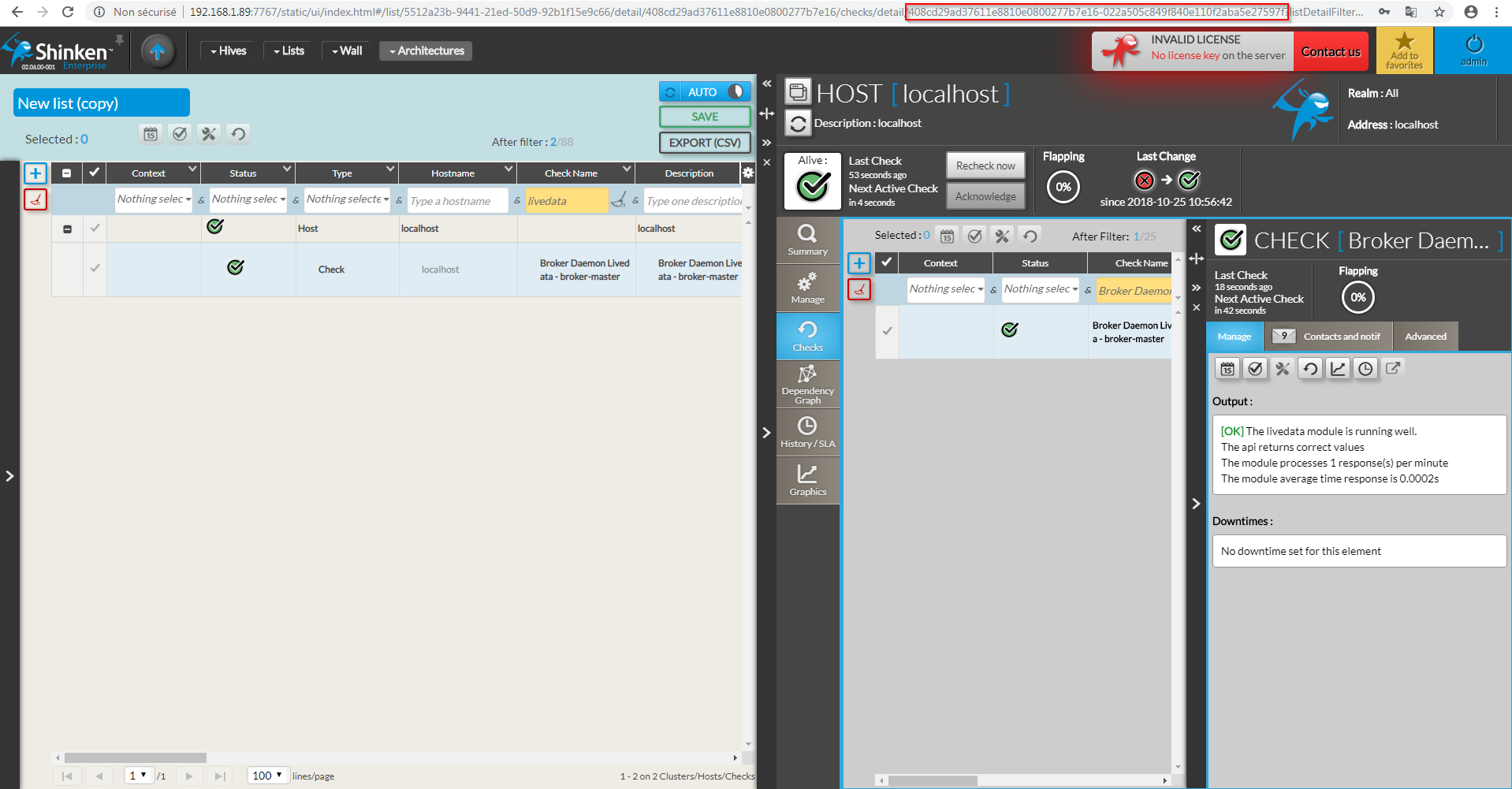Expand the Hives dropdown menu
Image resolution: width=1512 pixels, height=789 pixels.
tap(228, 50)
